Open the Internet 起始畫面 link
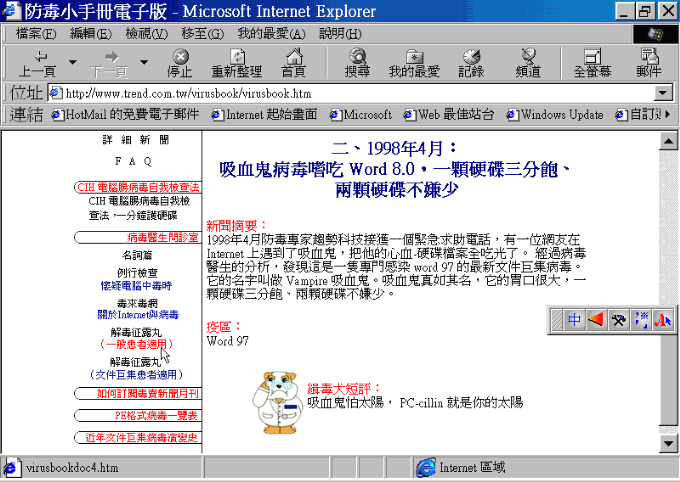Image resolution: width=680 pixels, height=482 pixels. pos(264,115)
